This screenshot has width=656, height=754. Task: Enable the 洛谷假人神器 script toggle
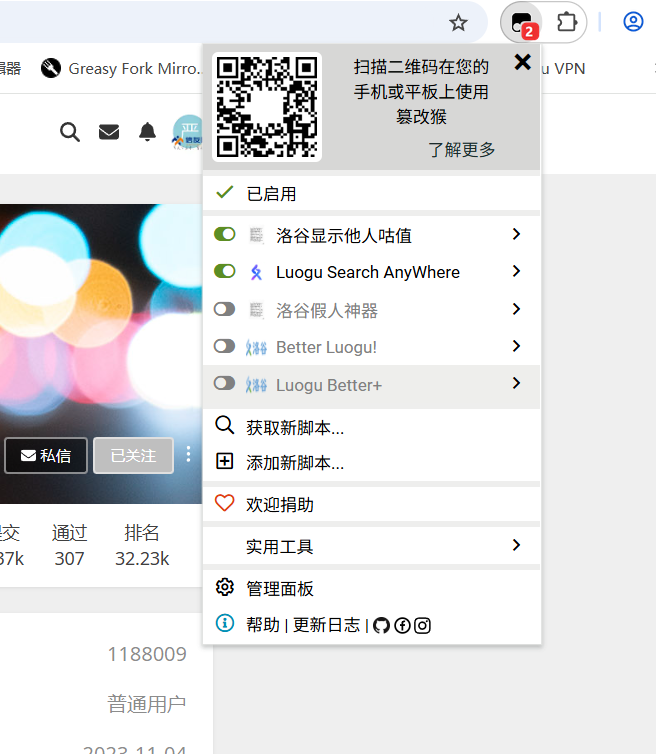[x=225, y=309]
